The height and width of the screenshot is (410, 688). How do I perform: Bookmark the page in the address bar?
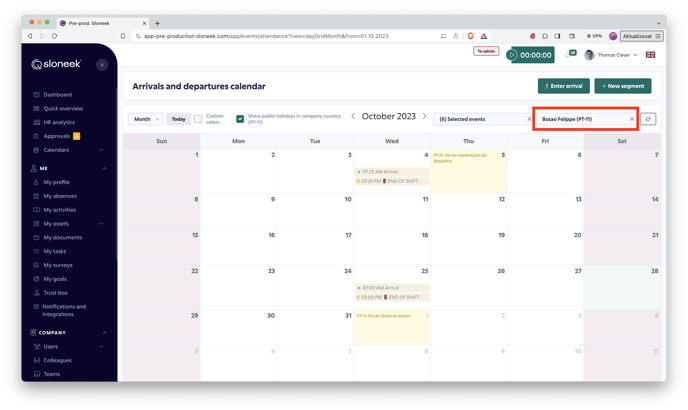pos(123,36)
